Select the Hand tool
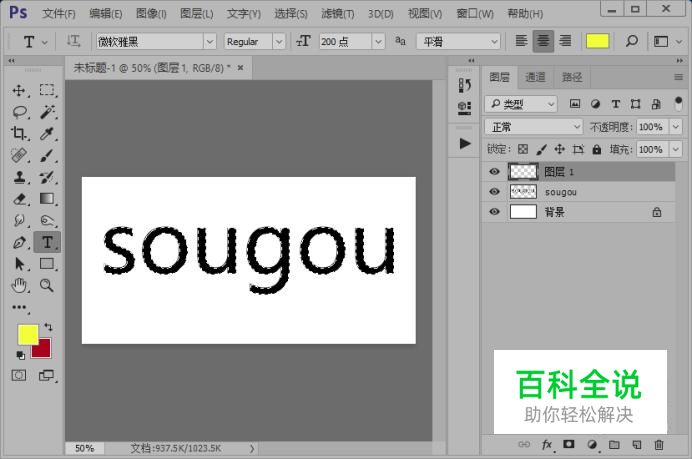 (x=19, y=286)
